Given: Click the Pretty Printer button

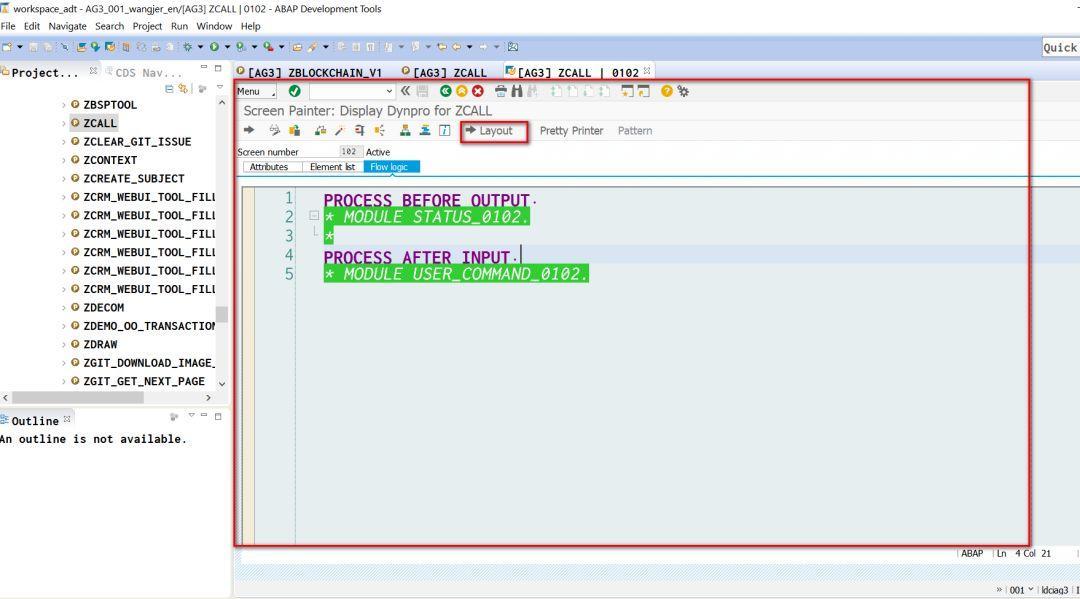Looking at the screenshot, I should click(571, 131).
